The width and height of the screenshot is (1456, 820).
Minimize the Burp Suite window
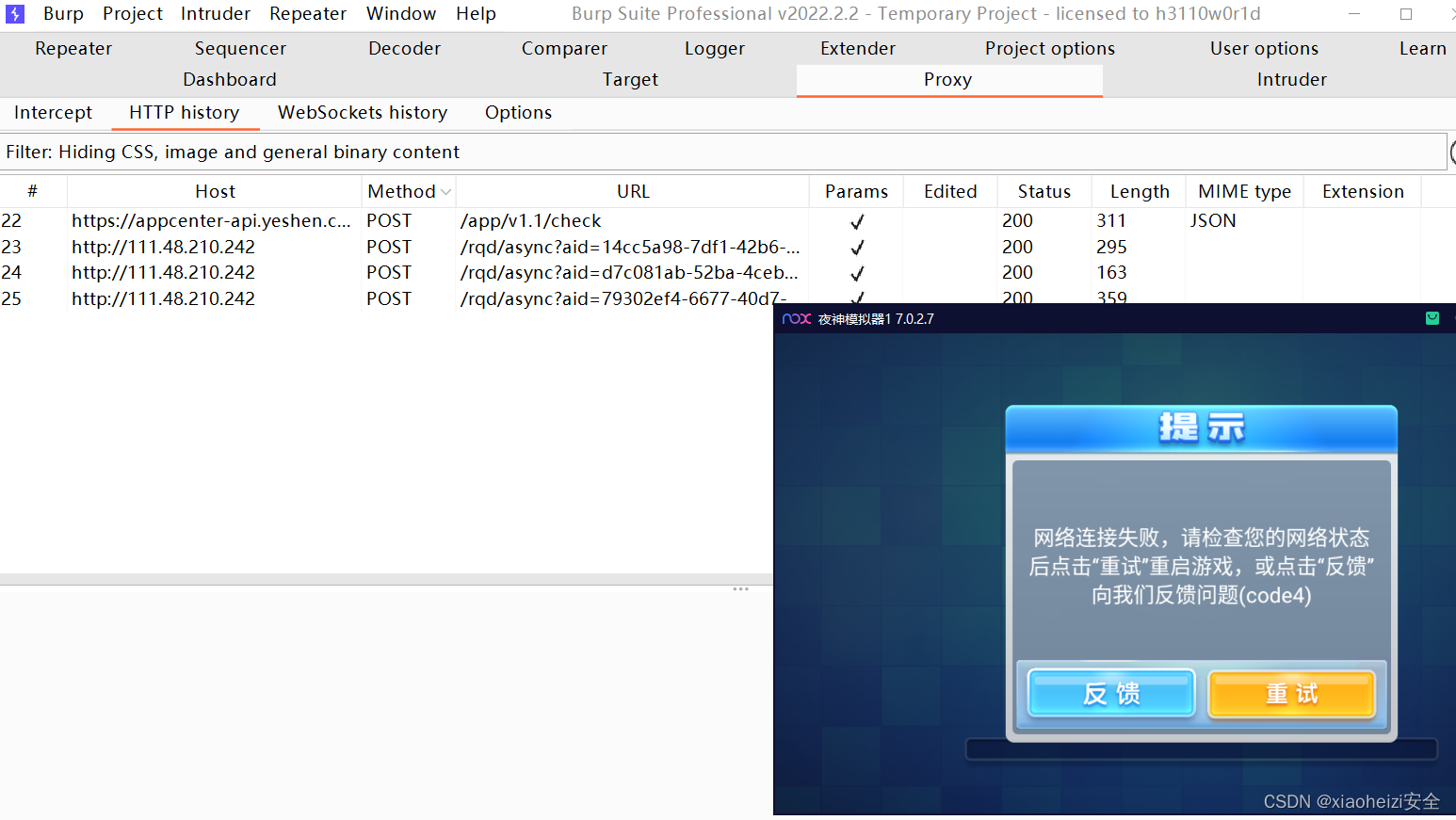[x=1354, y=14]
